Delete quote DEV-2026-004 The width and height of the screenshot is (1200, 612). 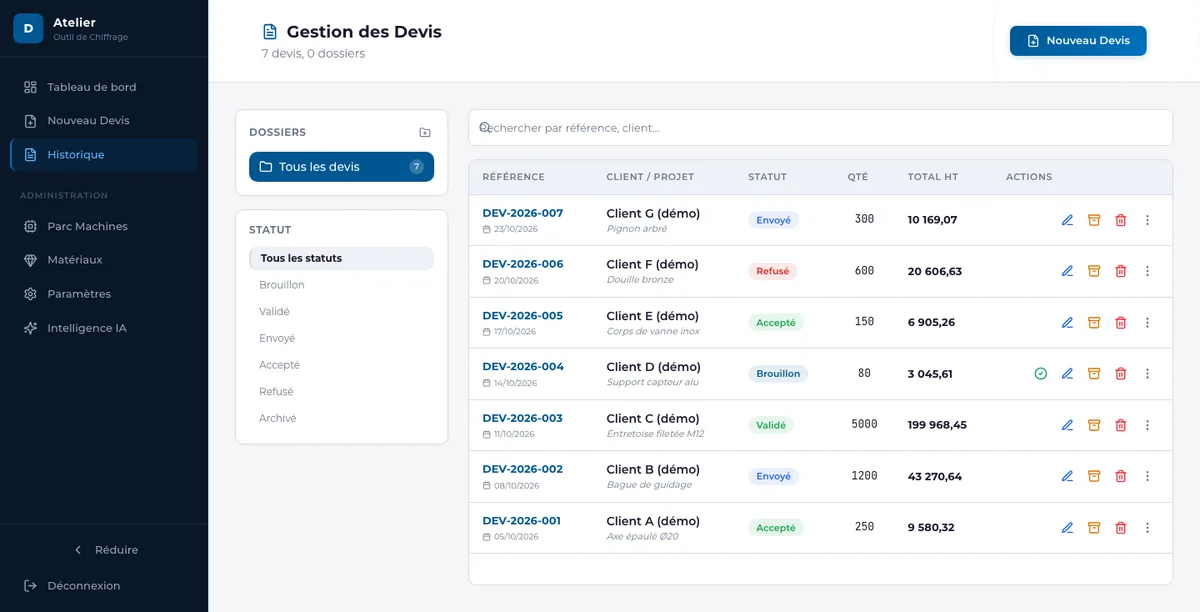[x=1120, y=373]
